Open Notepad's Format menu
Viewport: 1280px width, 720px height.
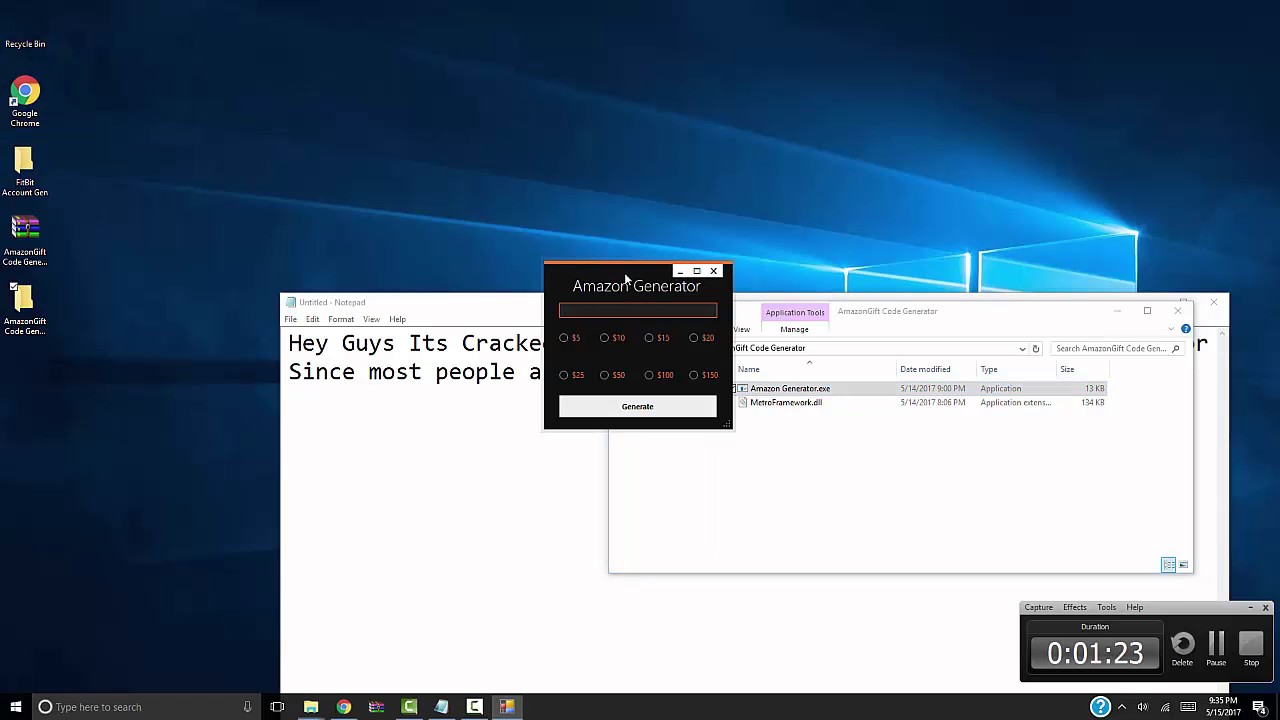341,319
